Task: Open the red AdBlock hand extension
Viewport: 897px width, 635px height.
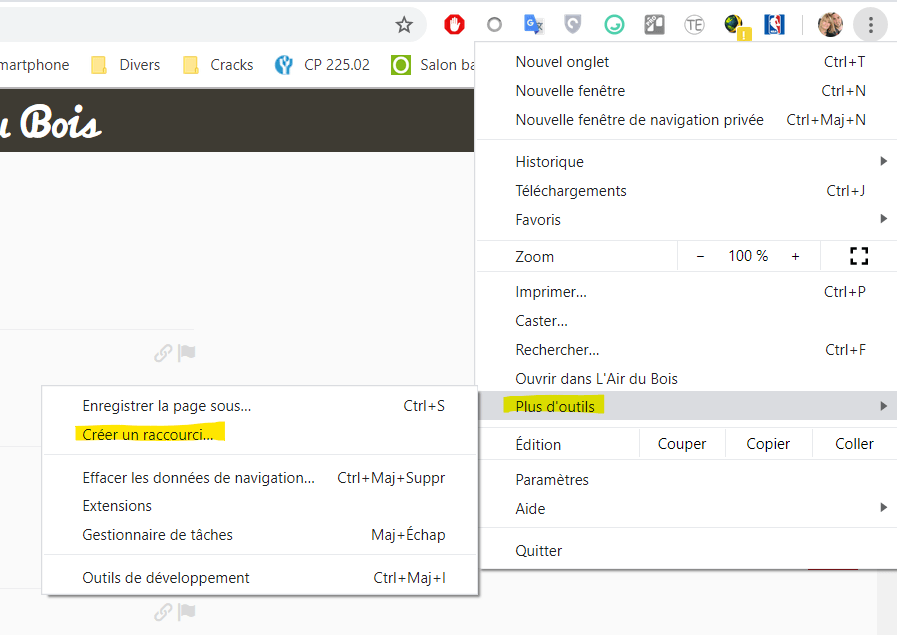Action: pos(454,25)
